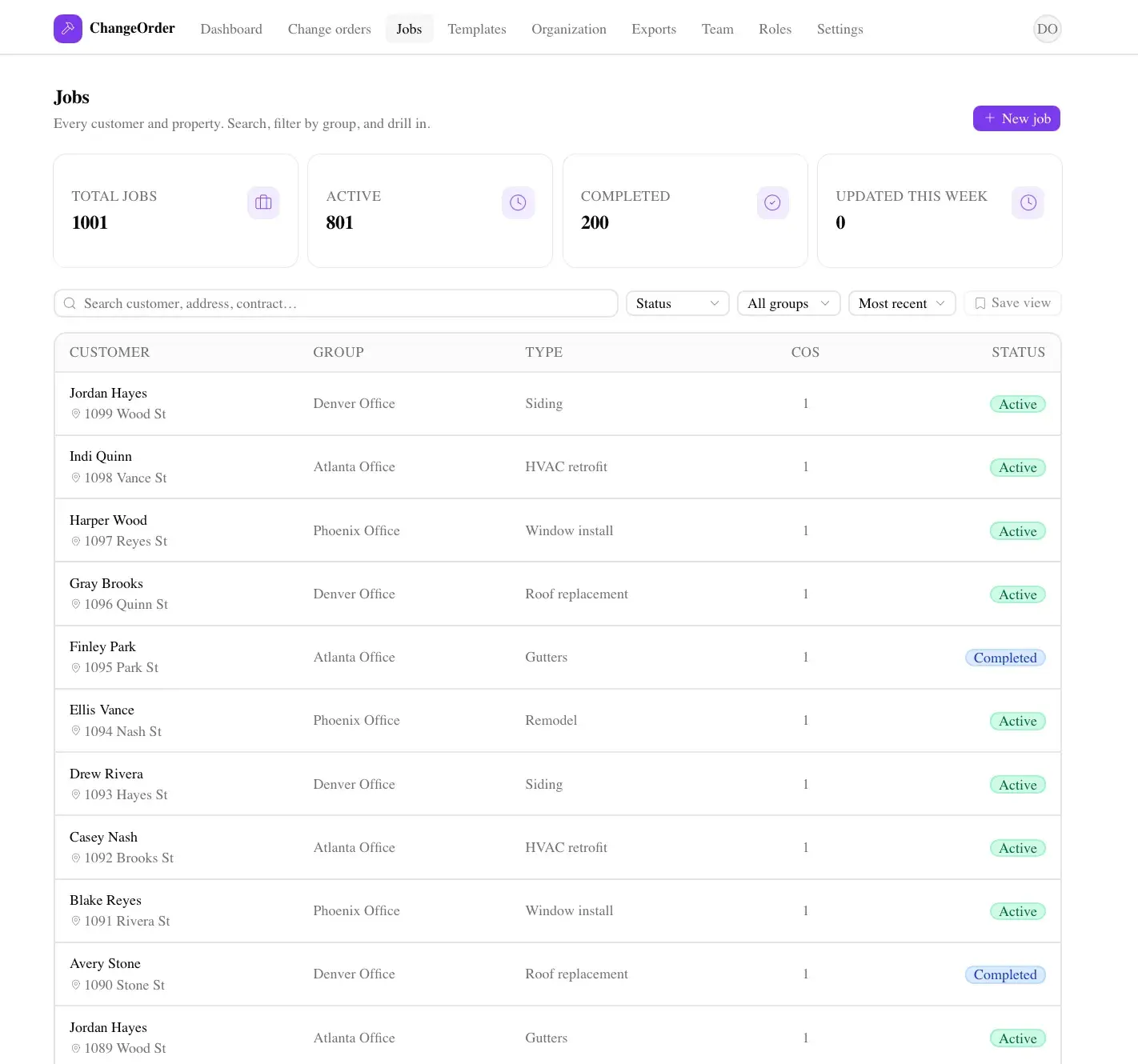Open the Gray Brooks job row
Screen dimensions: 1138x1064
pos(558,594)
